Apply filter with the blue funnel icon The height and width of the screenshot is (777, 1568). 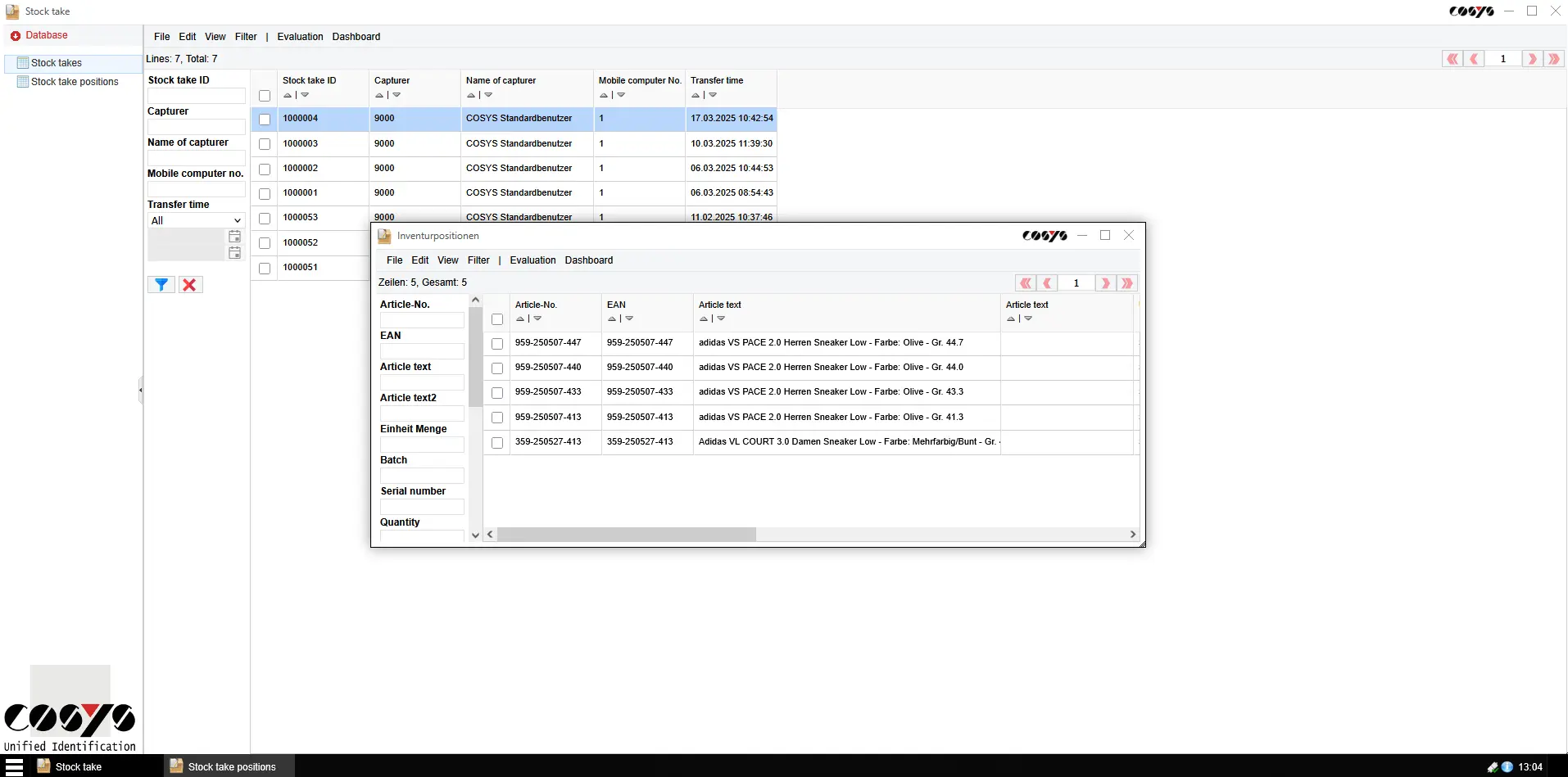click(x=161, y=285)
